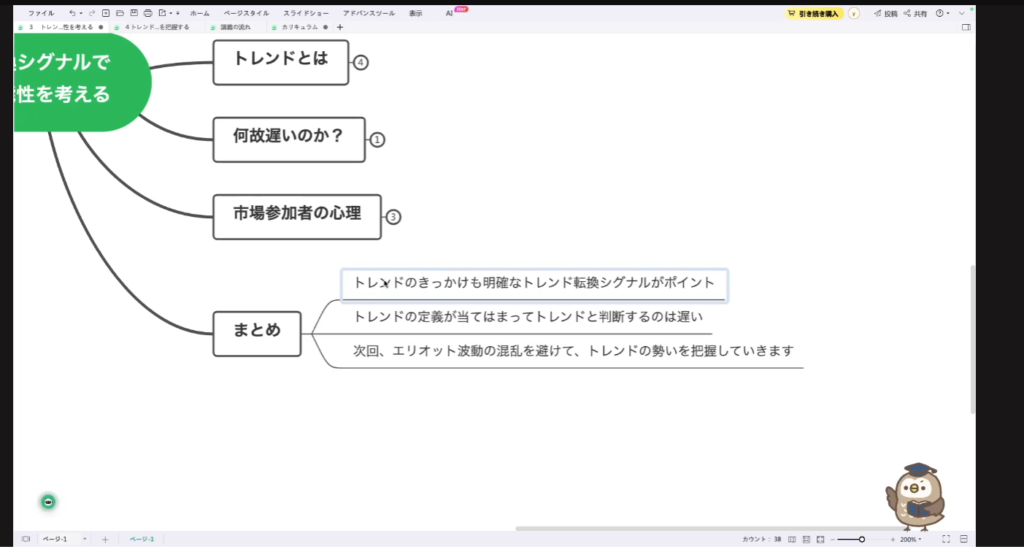Screen dimensions: 1024x552
Task: Click the green floating recorder icon
Action: (x=48, y=501)
